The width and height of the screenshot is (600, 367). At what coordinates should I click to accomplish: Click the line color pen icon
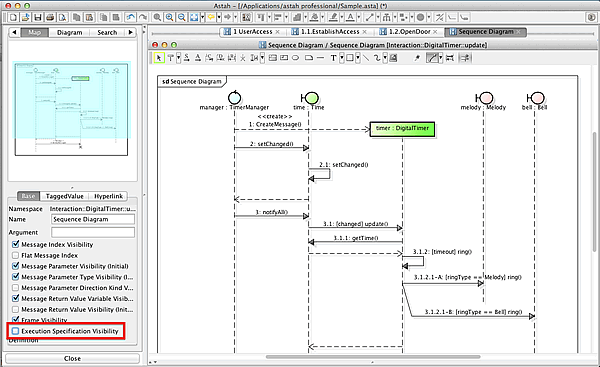[333, 17]
